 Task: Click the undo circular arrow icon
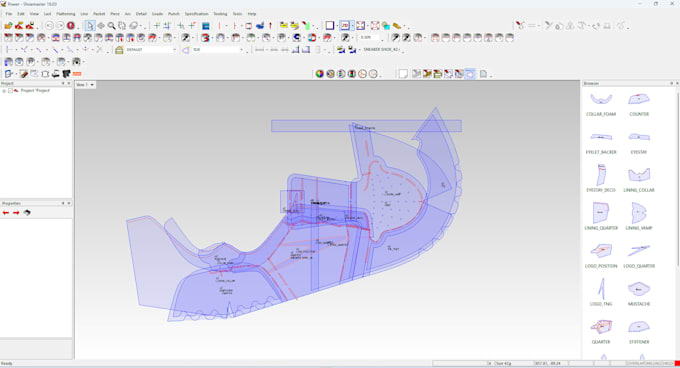point(49,26)
